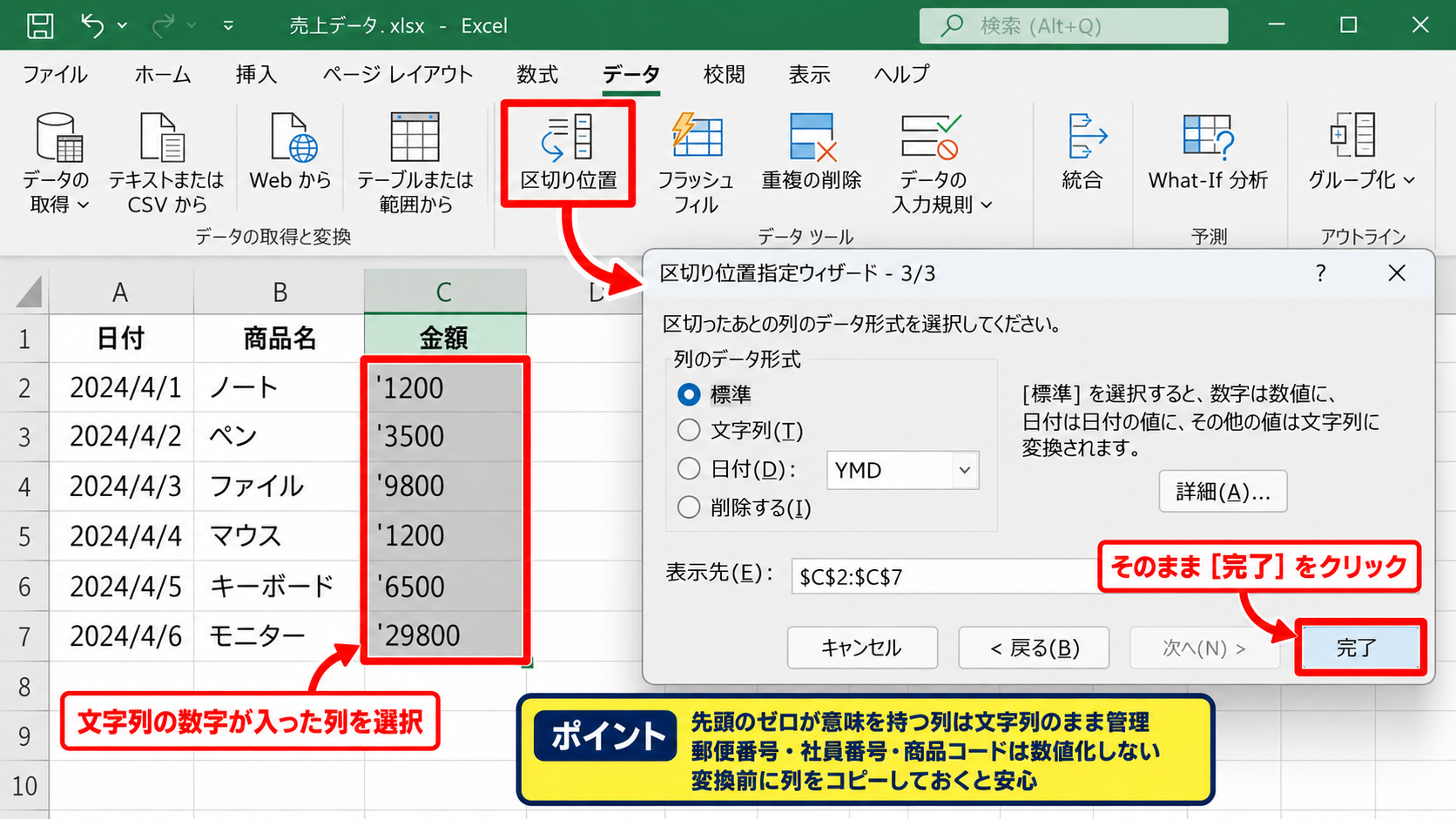
Task: Click the < 戻る(B) button
Action: (x=1034, y=648)
